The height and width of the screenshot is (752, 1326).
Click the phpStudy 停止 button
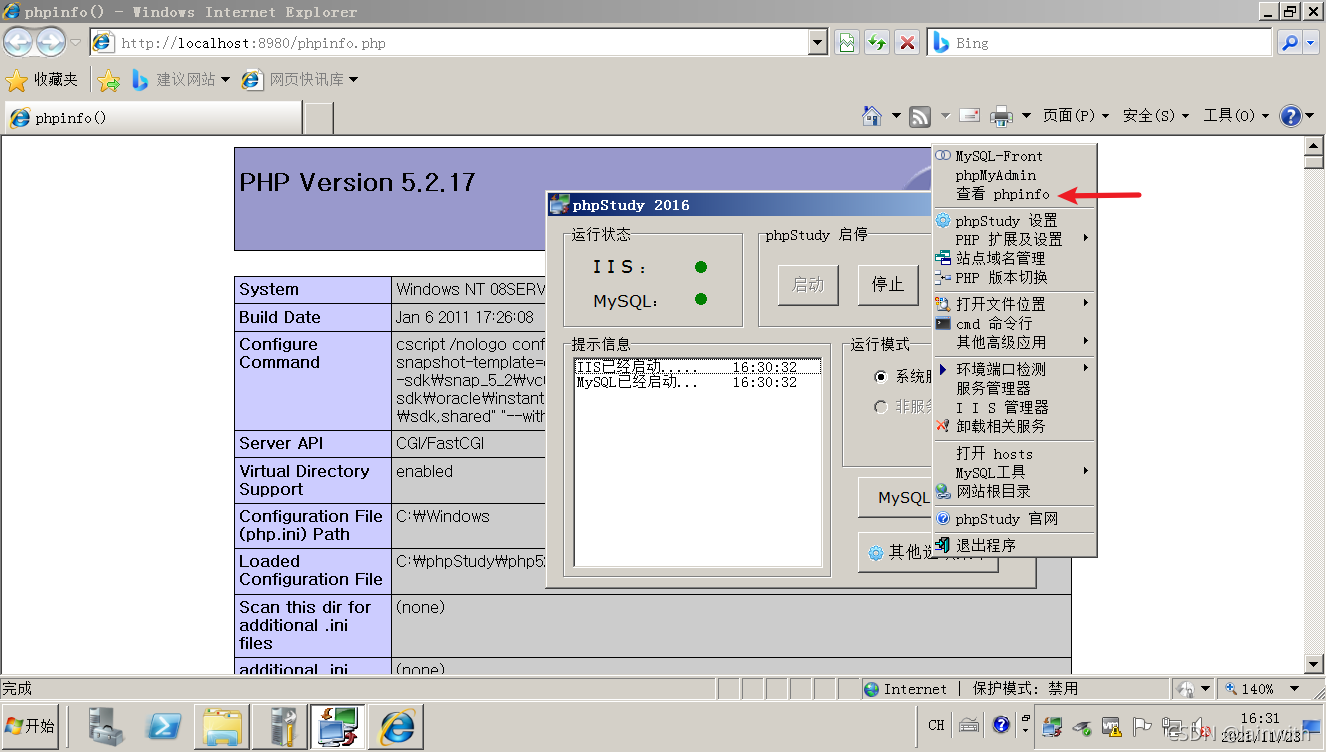point(888,285)
